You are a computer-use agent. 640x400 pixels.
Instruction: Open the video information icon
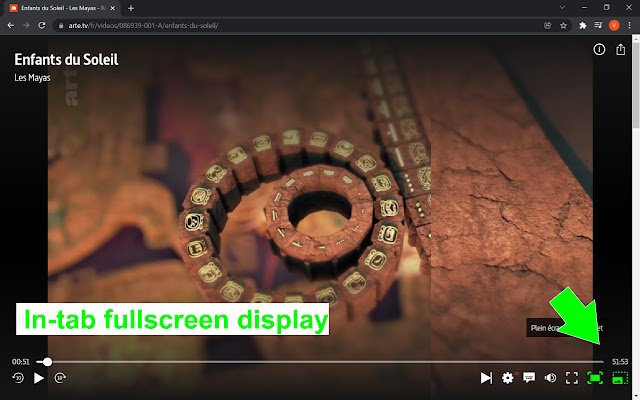(599, 49)
